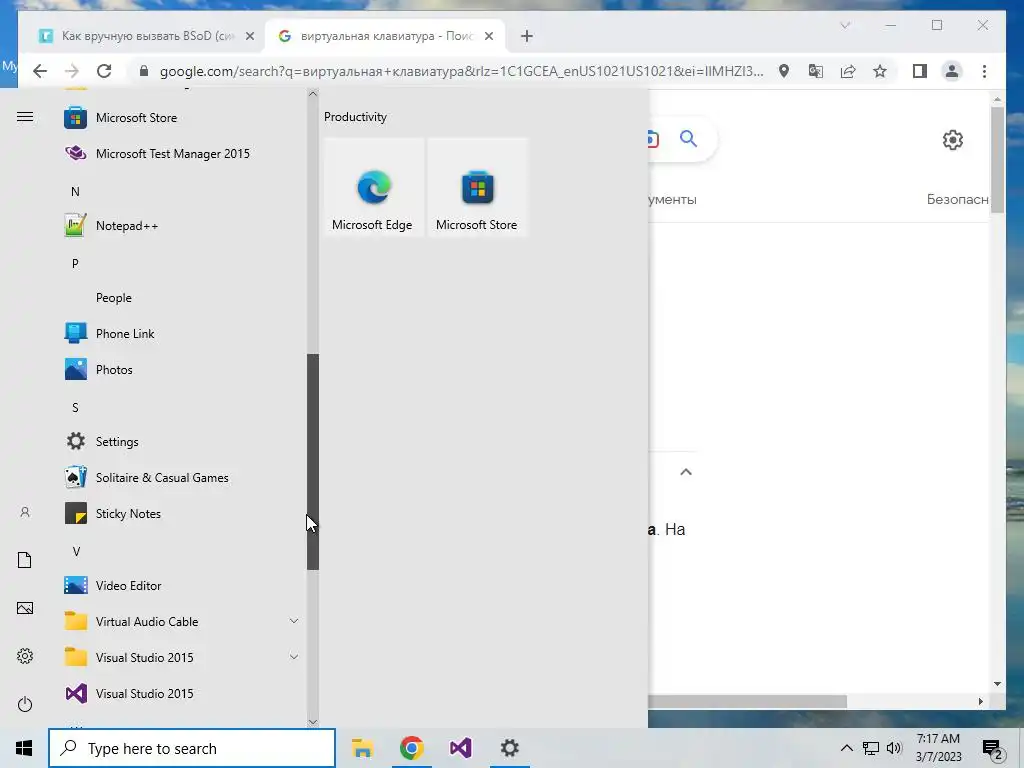The width and height of the screenshot is (1024, 768).
Task: Focus the taskbar search box
Action: (192, 748)
